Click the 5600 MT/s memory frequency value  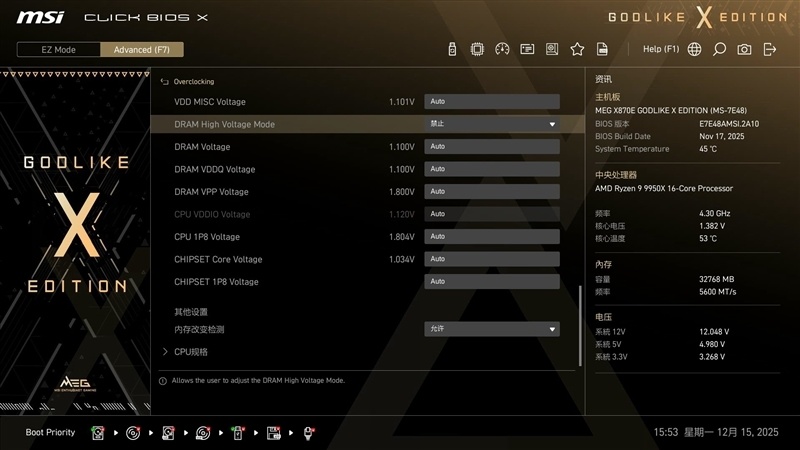tap(717, 292)
